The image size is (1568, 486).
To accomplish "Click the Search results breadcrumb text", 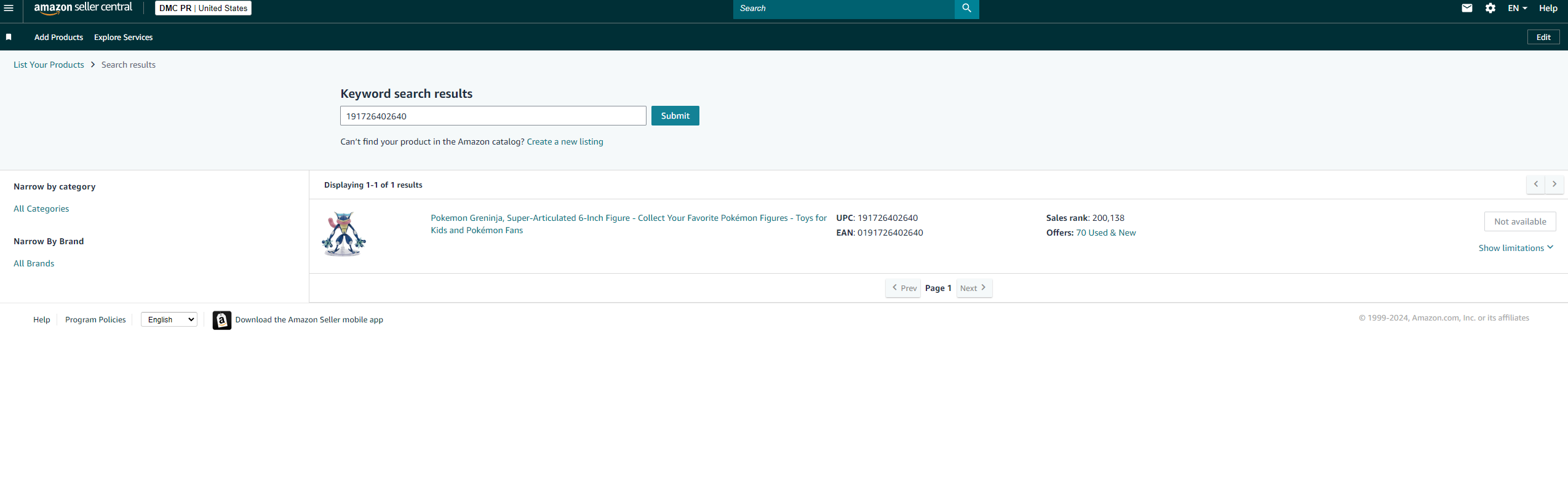I will pyautogui.click(x=129, y=65).
